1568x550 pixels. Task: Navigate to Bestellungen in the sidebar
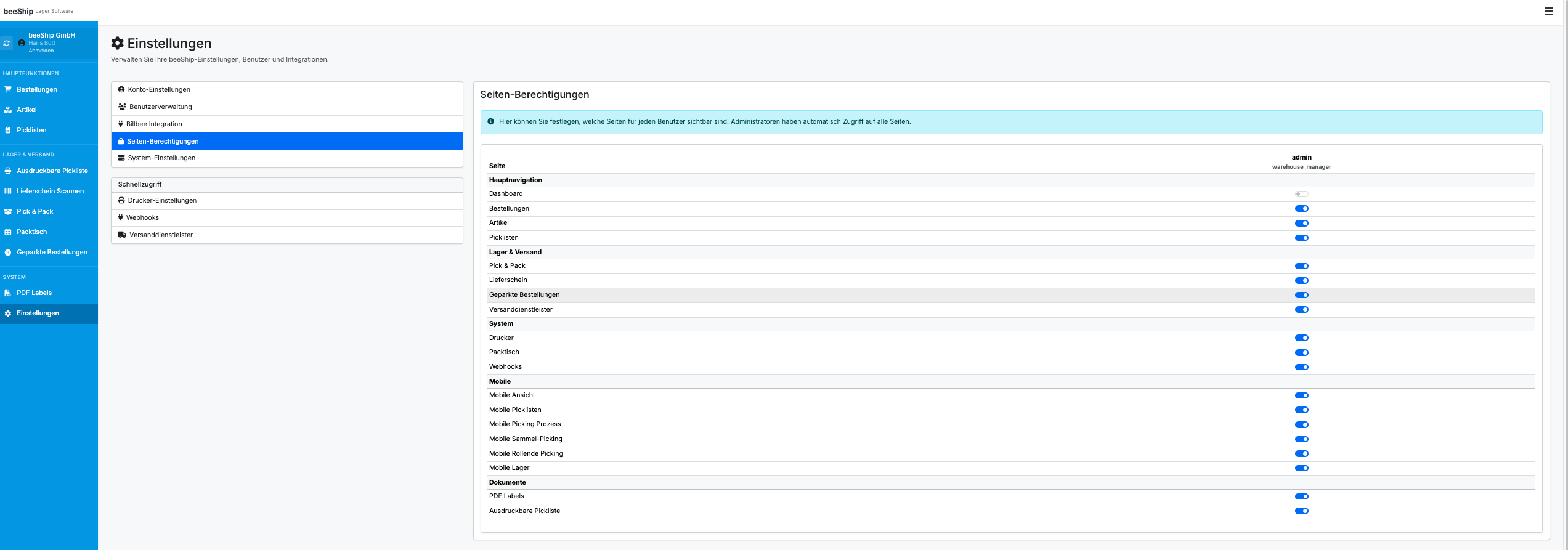[x=49, y=89]
